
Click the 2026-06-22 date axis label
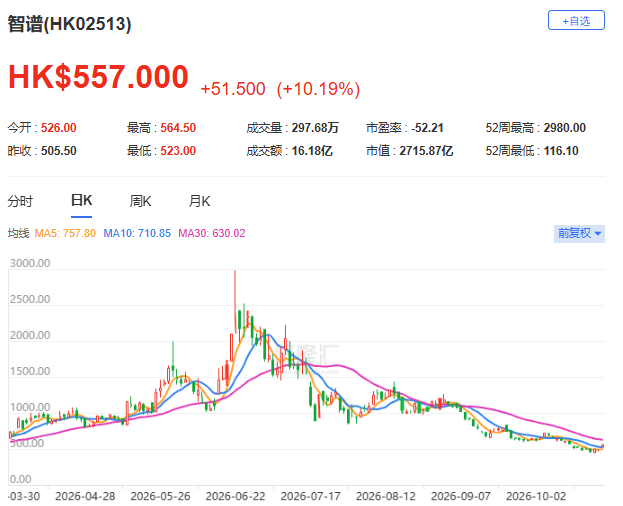pos(236,496)
